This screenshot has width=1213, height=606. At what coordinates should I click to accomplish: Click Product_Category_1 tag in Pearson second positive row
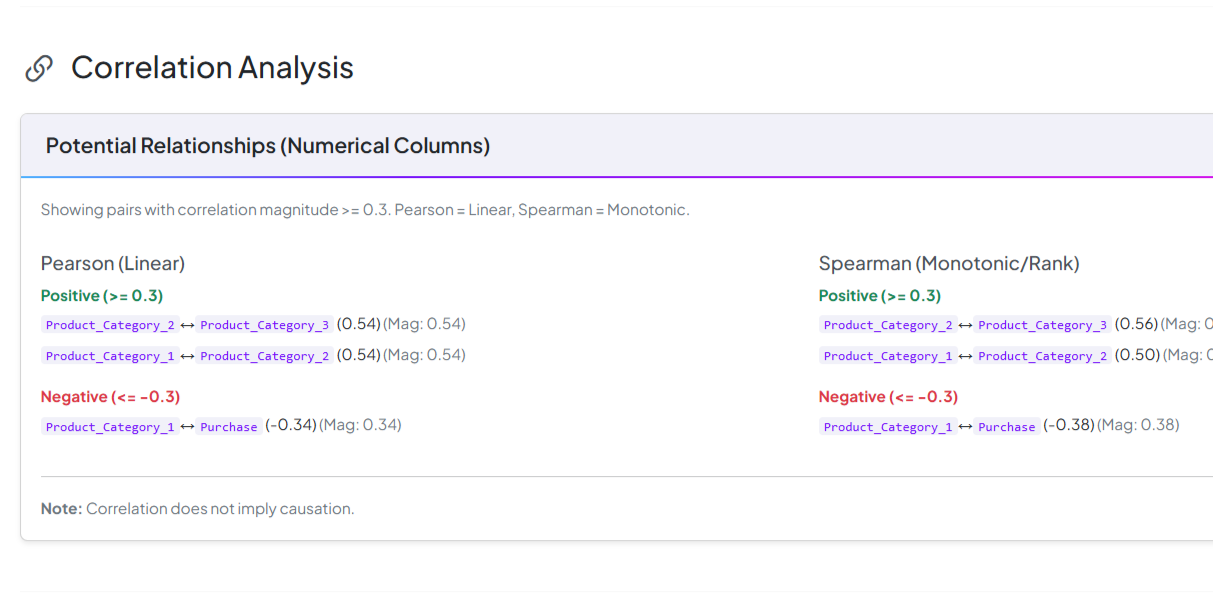click(x=110, y=356)
